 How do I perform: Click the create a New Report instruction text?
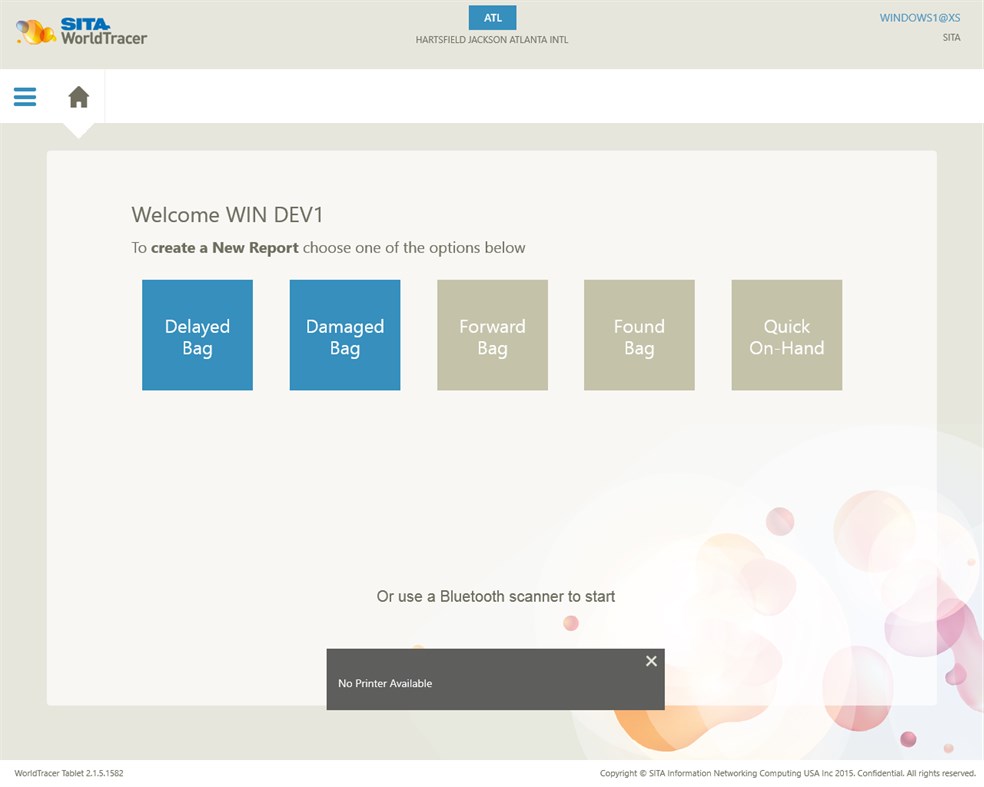pyautogui.click(x=328, y=247)
